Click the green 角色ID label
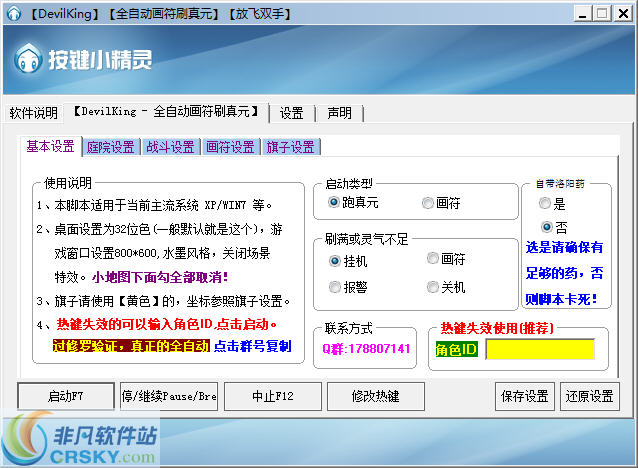 456,349
